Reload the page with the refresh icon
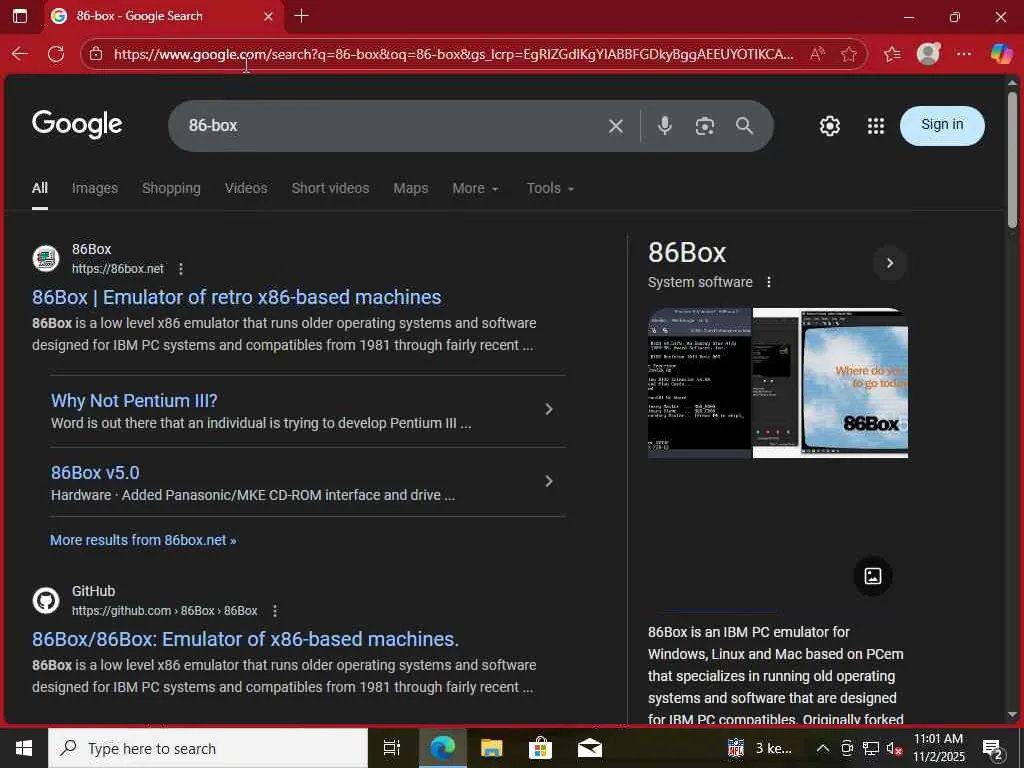Viewport: 1024px width, 768px height. coord(56,54)
